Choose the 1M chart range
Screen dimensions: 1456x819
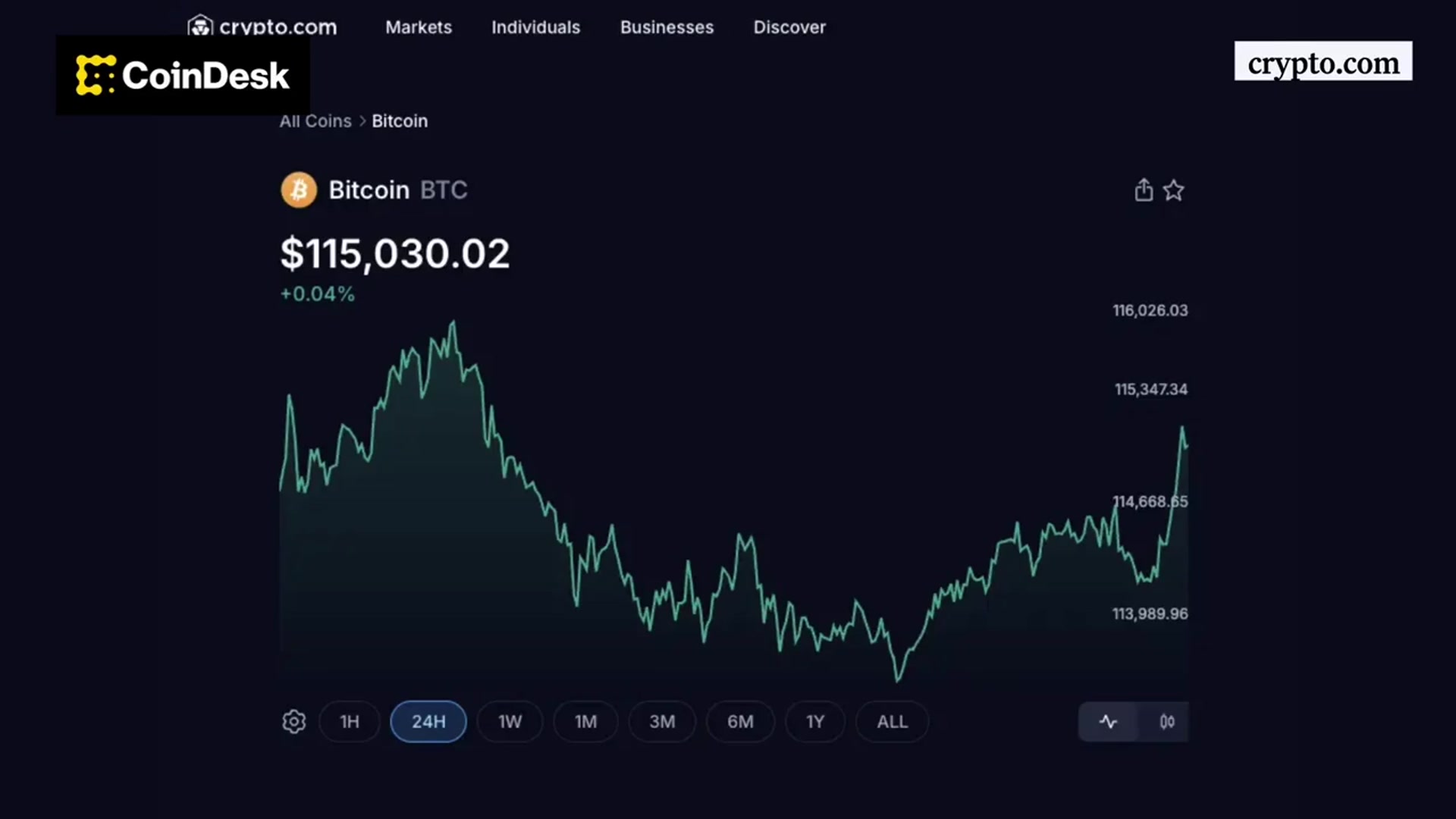coord(585,721)
